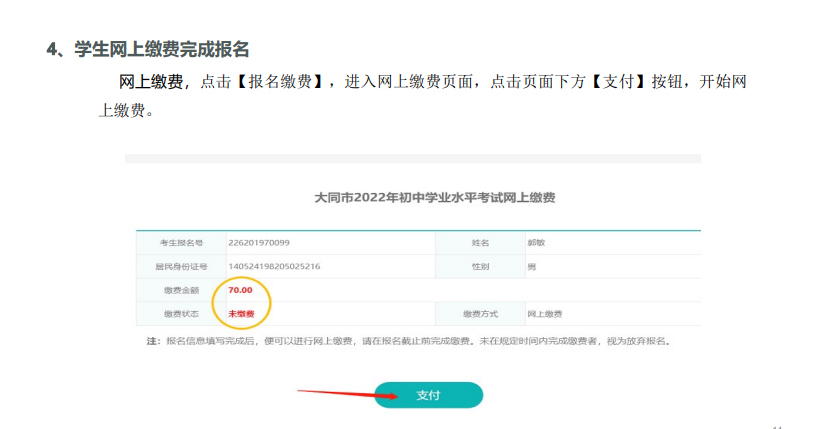Screen dimensions: 834x429
Task: Click the 缴费方式 label cell
Action: point(480,314)
